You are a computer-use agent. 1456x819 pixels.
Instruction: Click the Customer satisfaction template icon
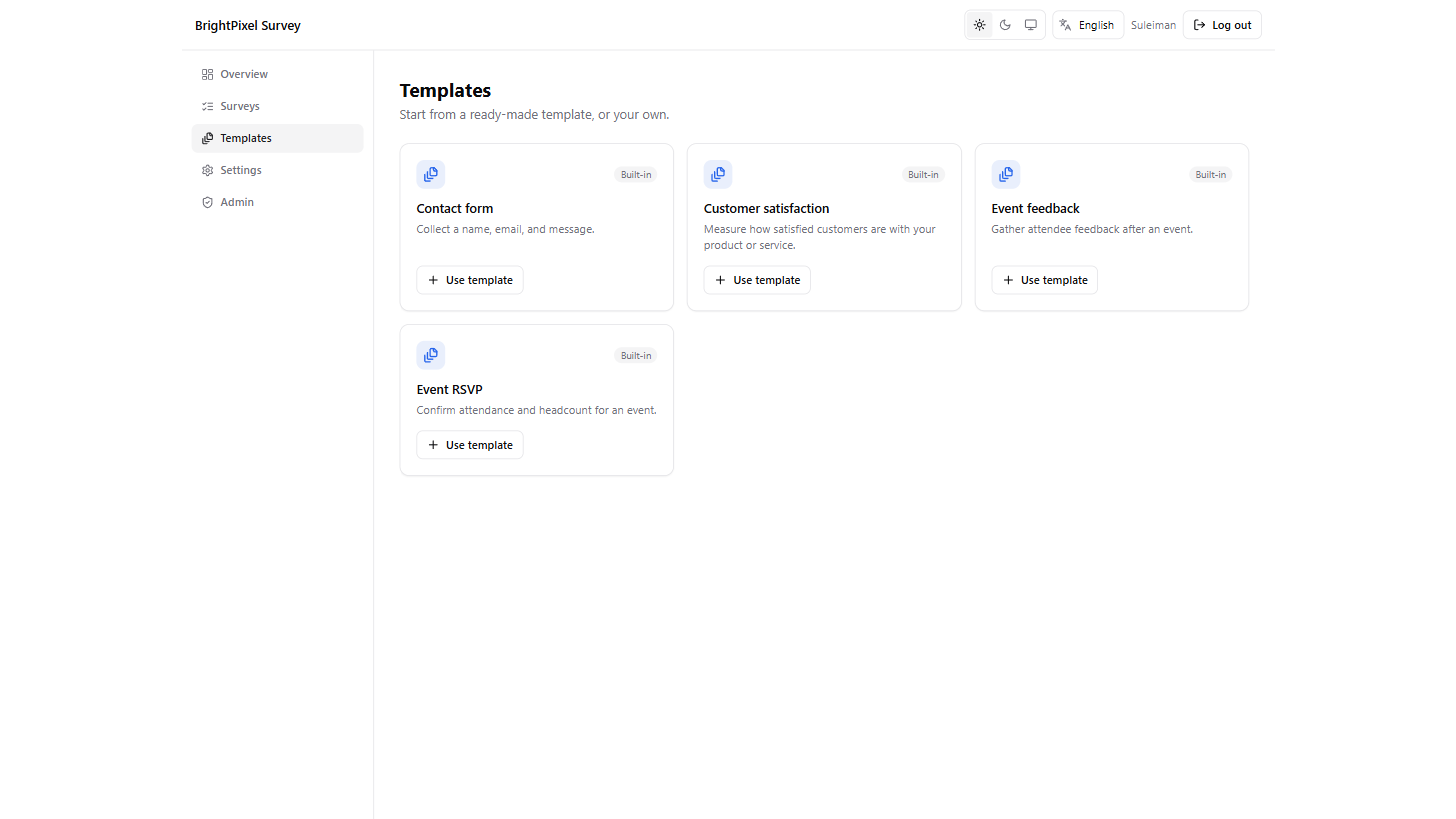coord(718,174)
